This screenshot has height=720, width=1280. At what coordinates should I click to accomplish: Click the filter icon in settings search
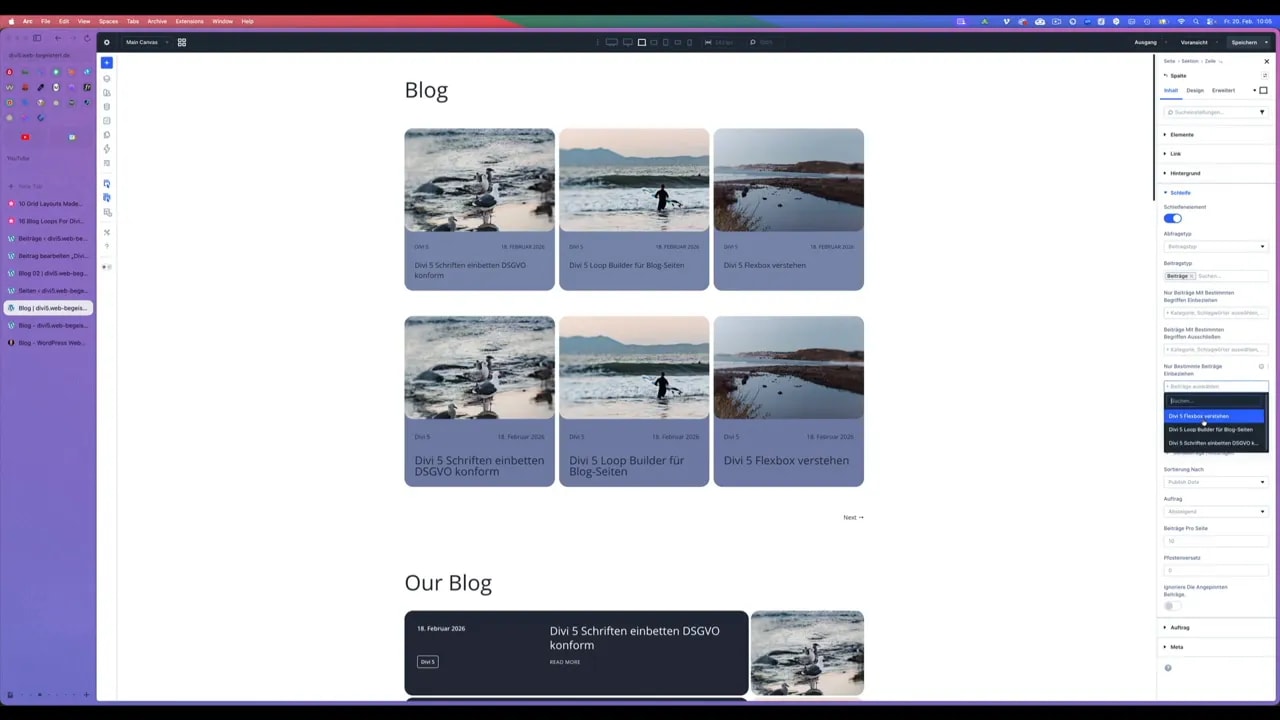(1261, 112)
